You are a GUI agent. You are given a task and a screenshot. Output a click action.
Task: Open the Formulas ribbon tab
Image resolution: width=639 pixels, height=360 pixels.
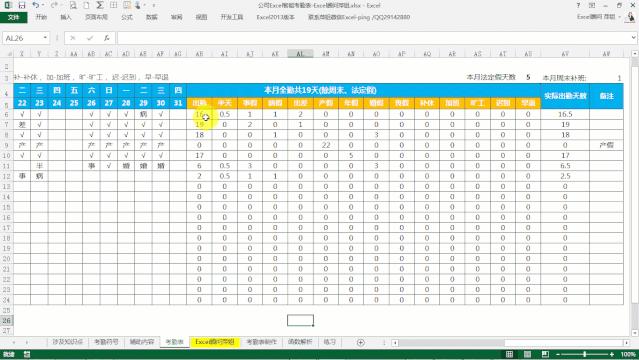(127, 17)
